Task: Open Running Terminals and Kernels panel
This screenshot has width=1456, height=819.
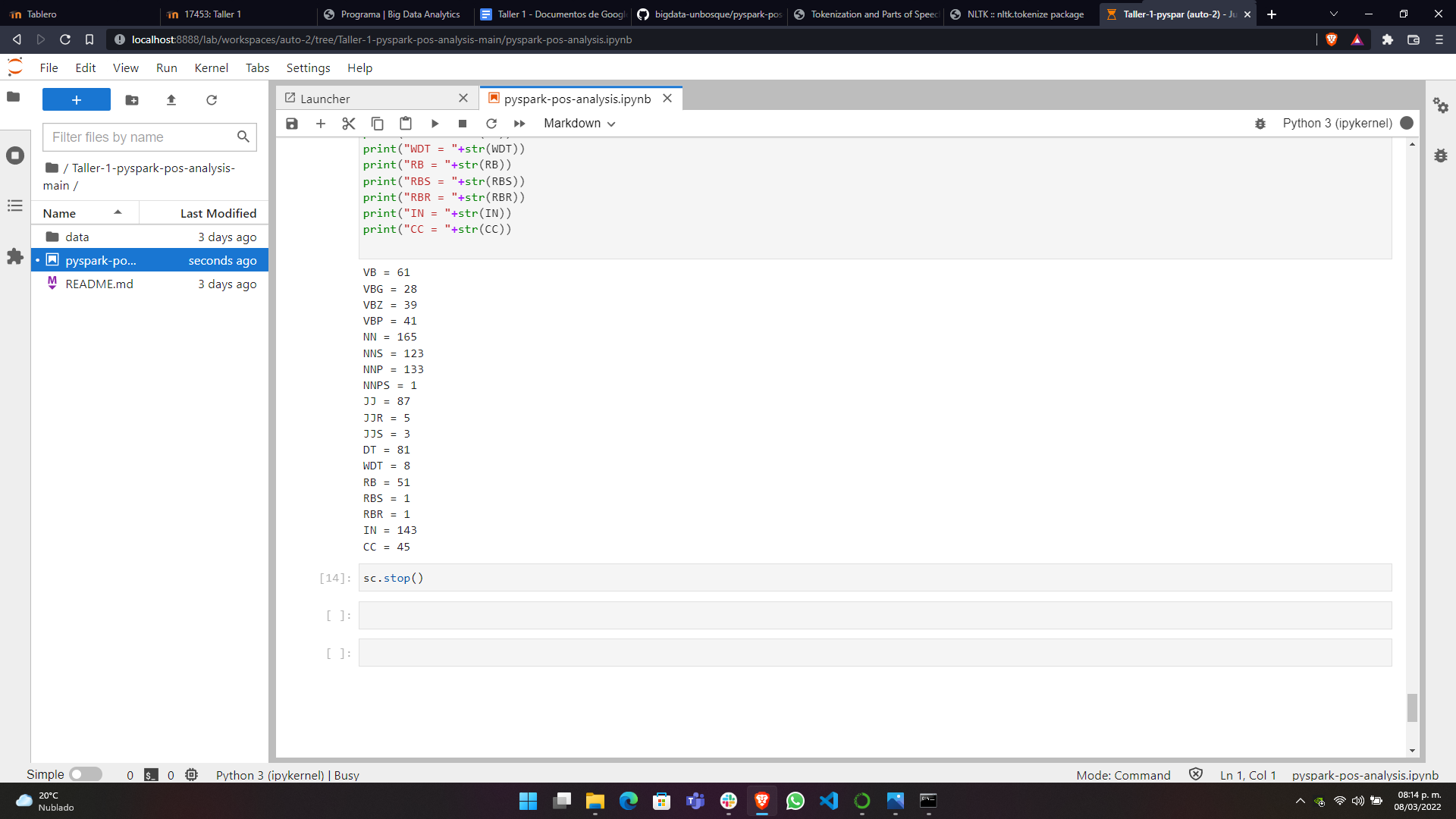Action: pyautogui.click(x=15, y=155)
